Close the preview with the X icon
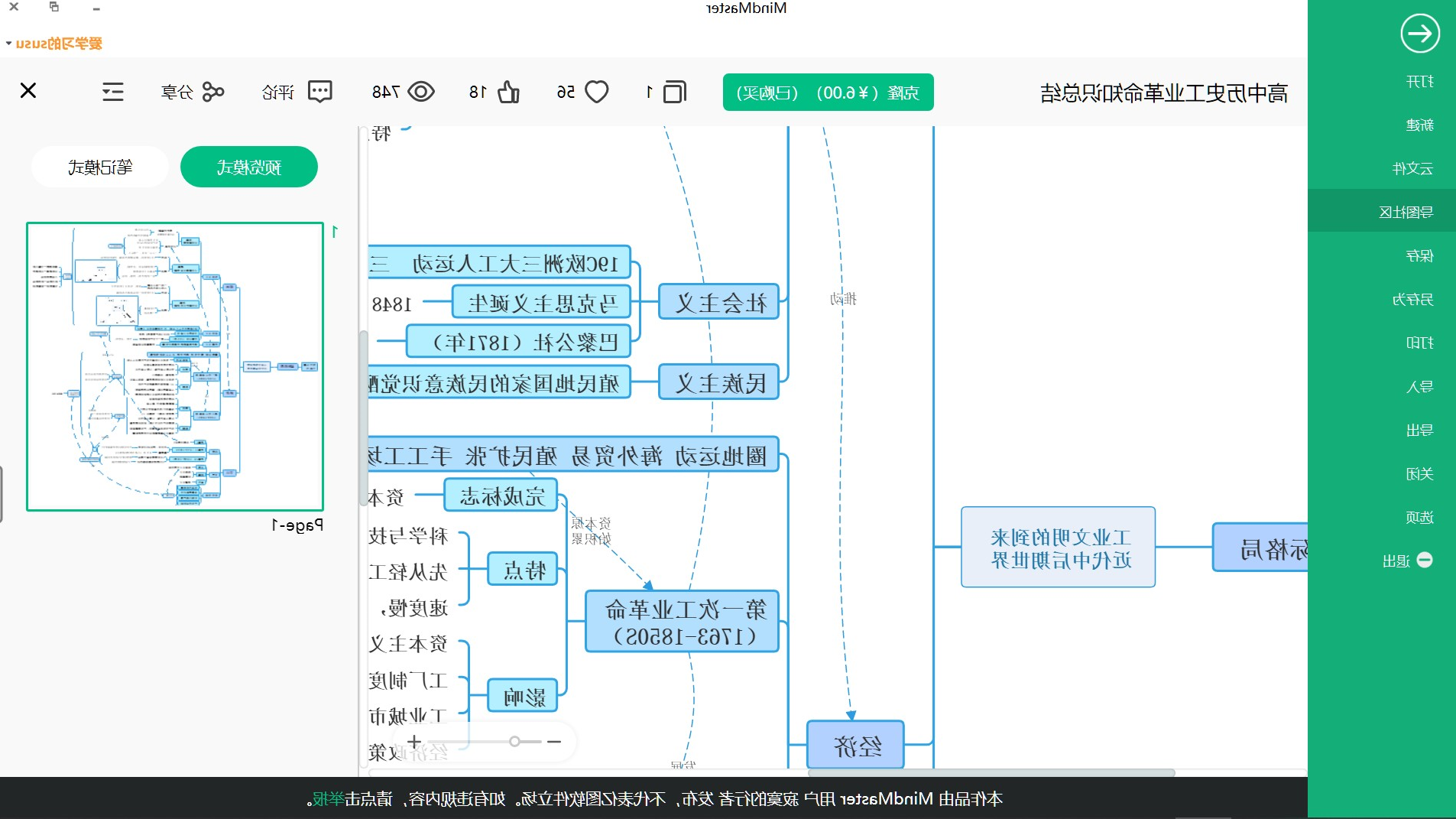This screenshot has width=1456, height=819. 28,91
